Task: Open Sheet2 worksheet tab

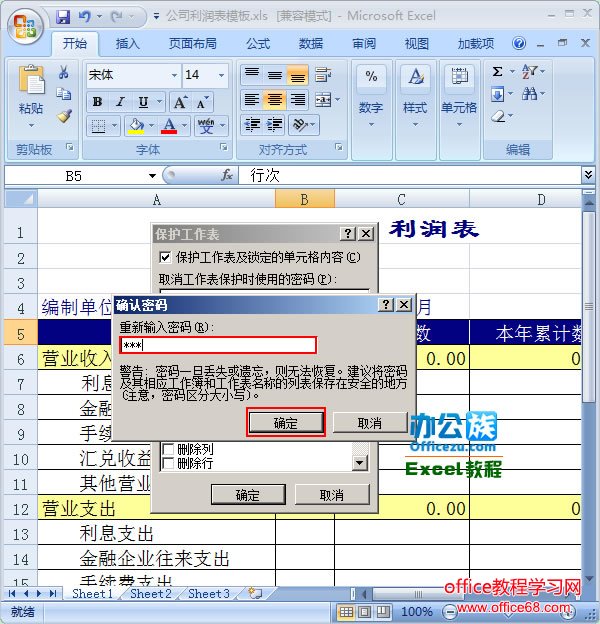Action: [151, 593]
